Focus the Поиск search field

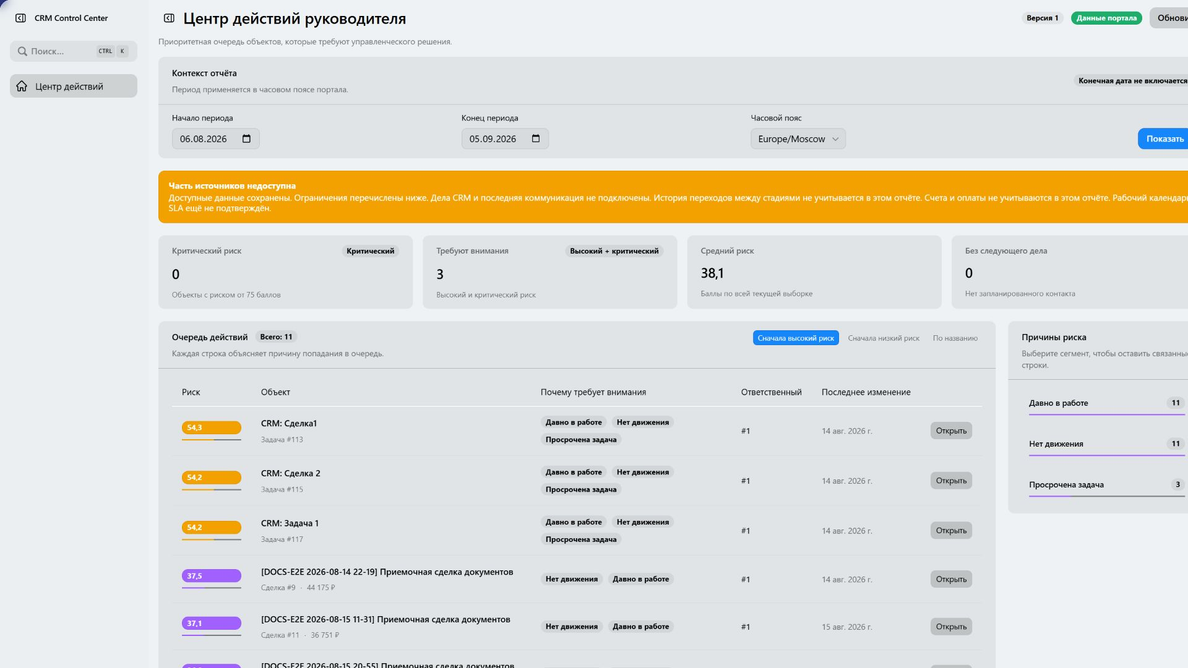point(73,52)
